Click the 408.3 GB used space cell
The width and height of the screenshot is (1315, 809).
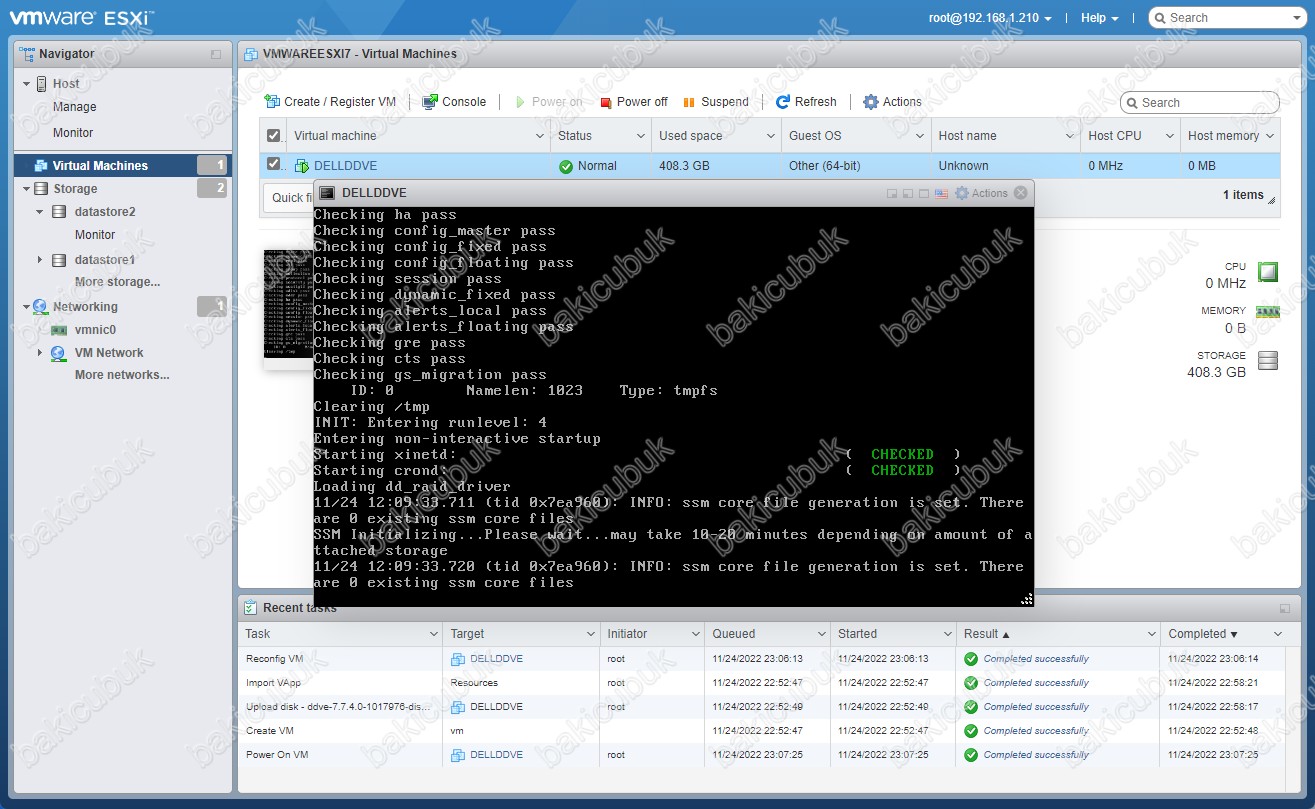[716, 166]
